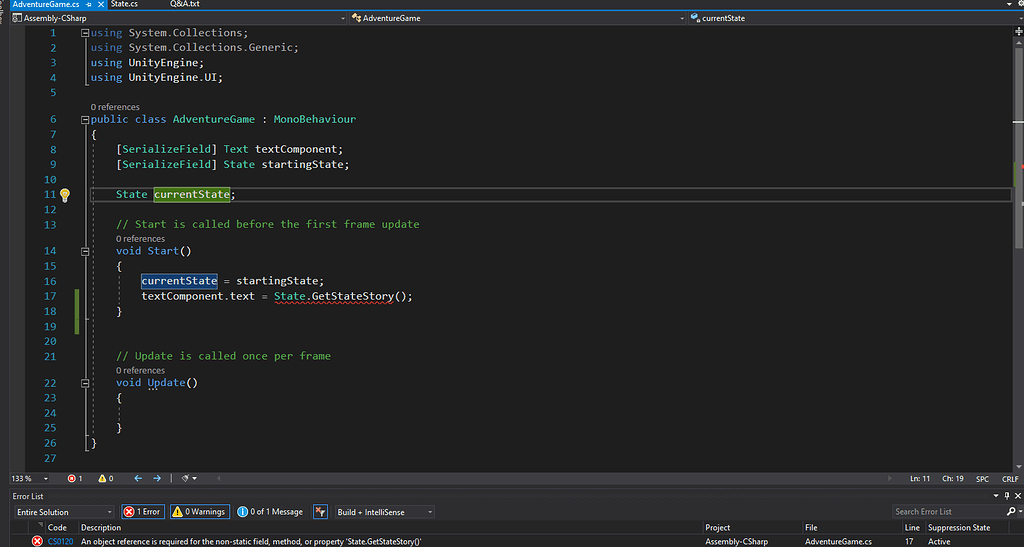
Task: Click the error count indicator in status strip
Action: (75, 478)
